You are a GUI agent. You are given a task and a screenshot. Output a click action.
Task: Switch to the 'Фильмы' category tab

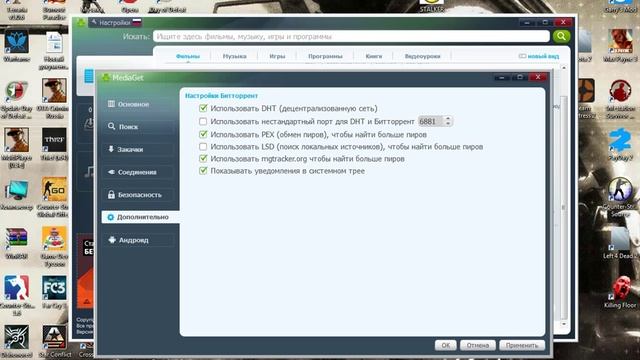coord(188,56)
